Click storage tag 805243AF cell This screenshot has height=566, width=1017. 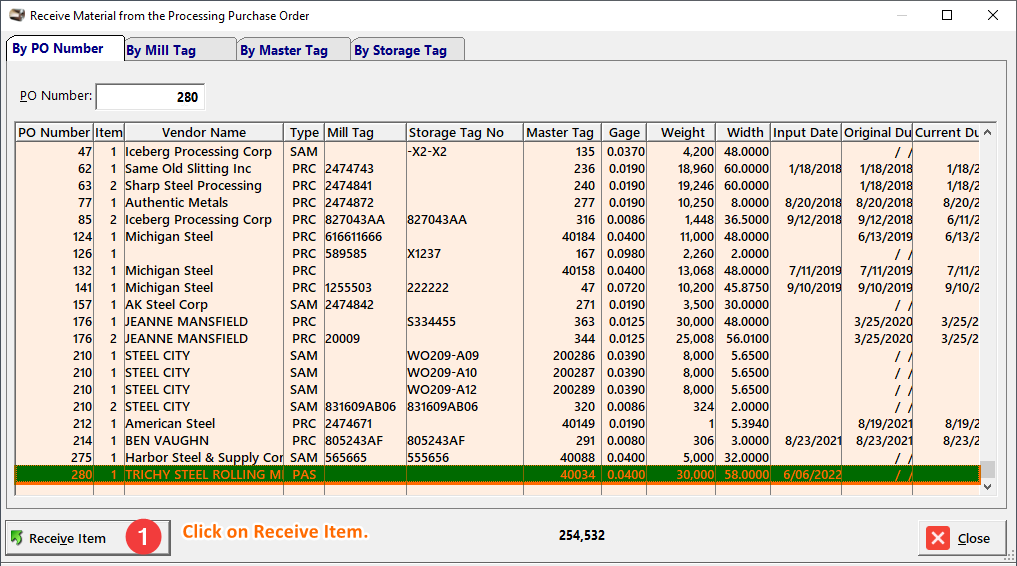click(464, 440)
